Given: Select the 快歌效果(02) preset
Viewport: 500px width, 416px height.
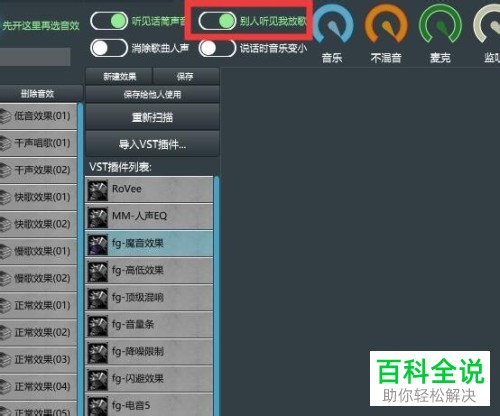Looking at the screenshot, I should [x=38, y=224].
